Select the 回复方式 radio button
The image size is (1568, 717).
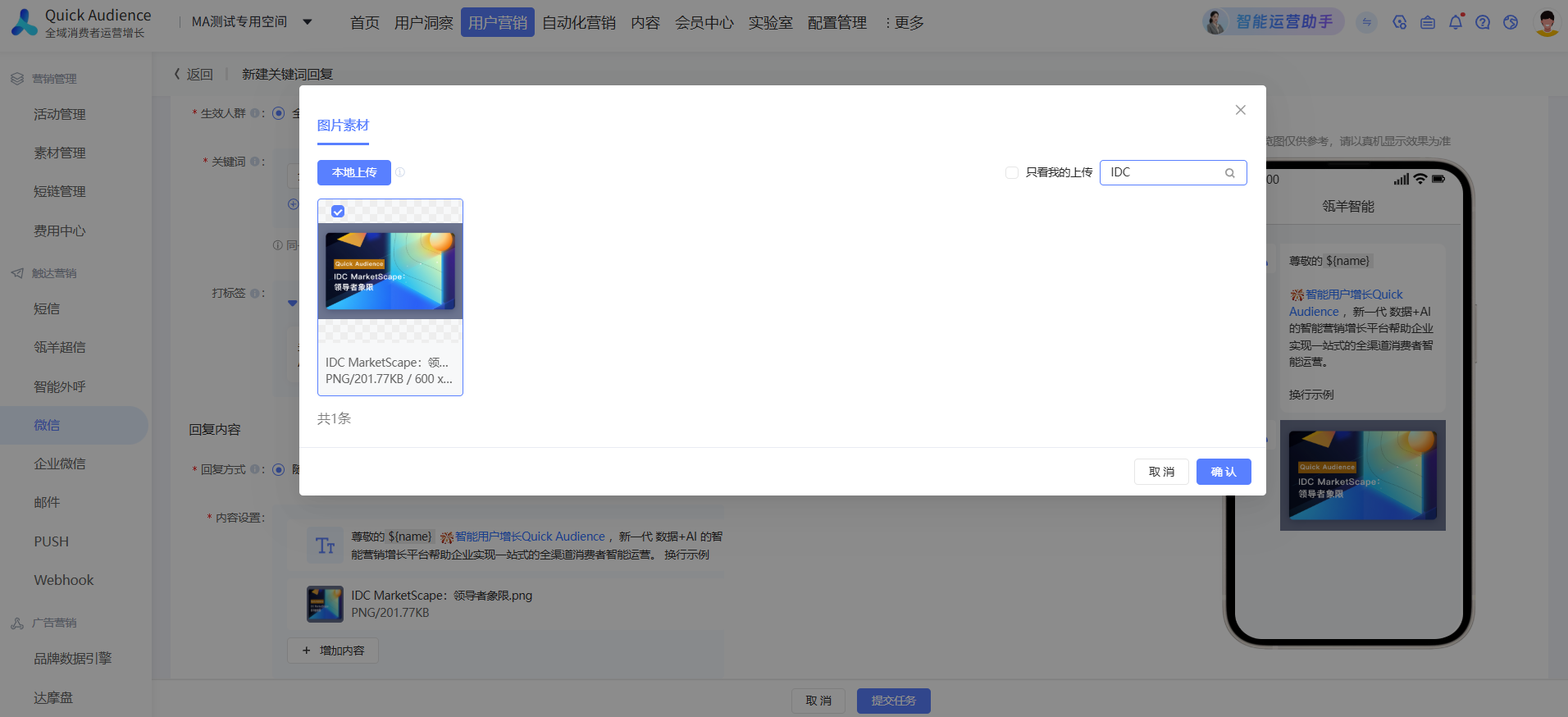(279, 469)
